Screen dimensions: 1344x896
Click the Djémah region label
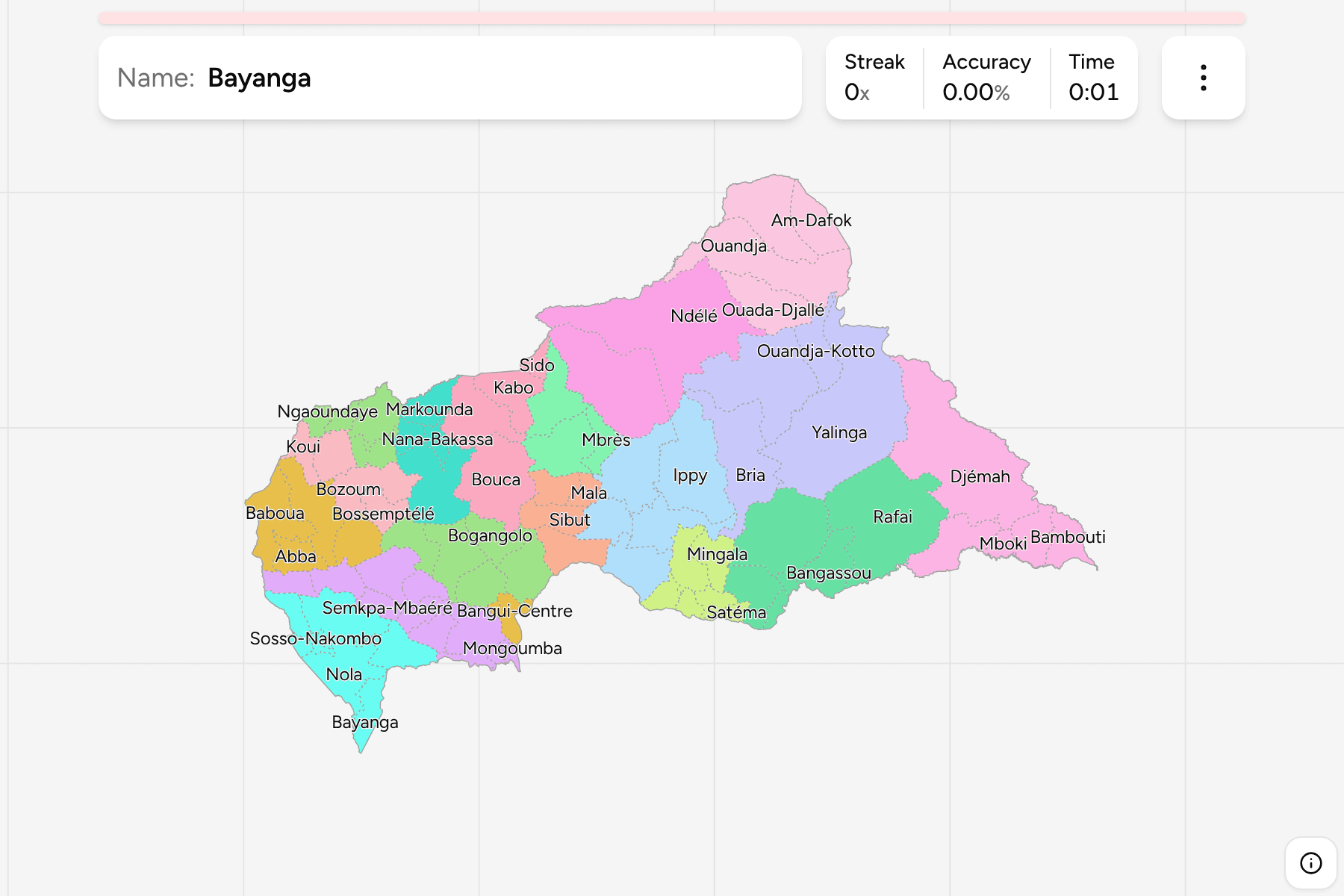pos(980,476)
